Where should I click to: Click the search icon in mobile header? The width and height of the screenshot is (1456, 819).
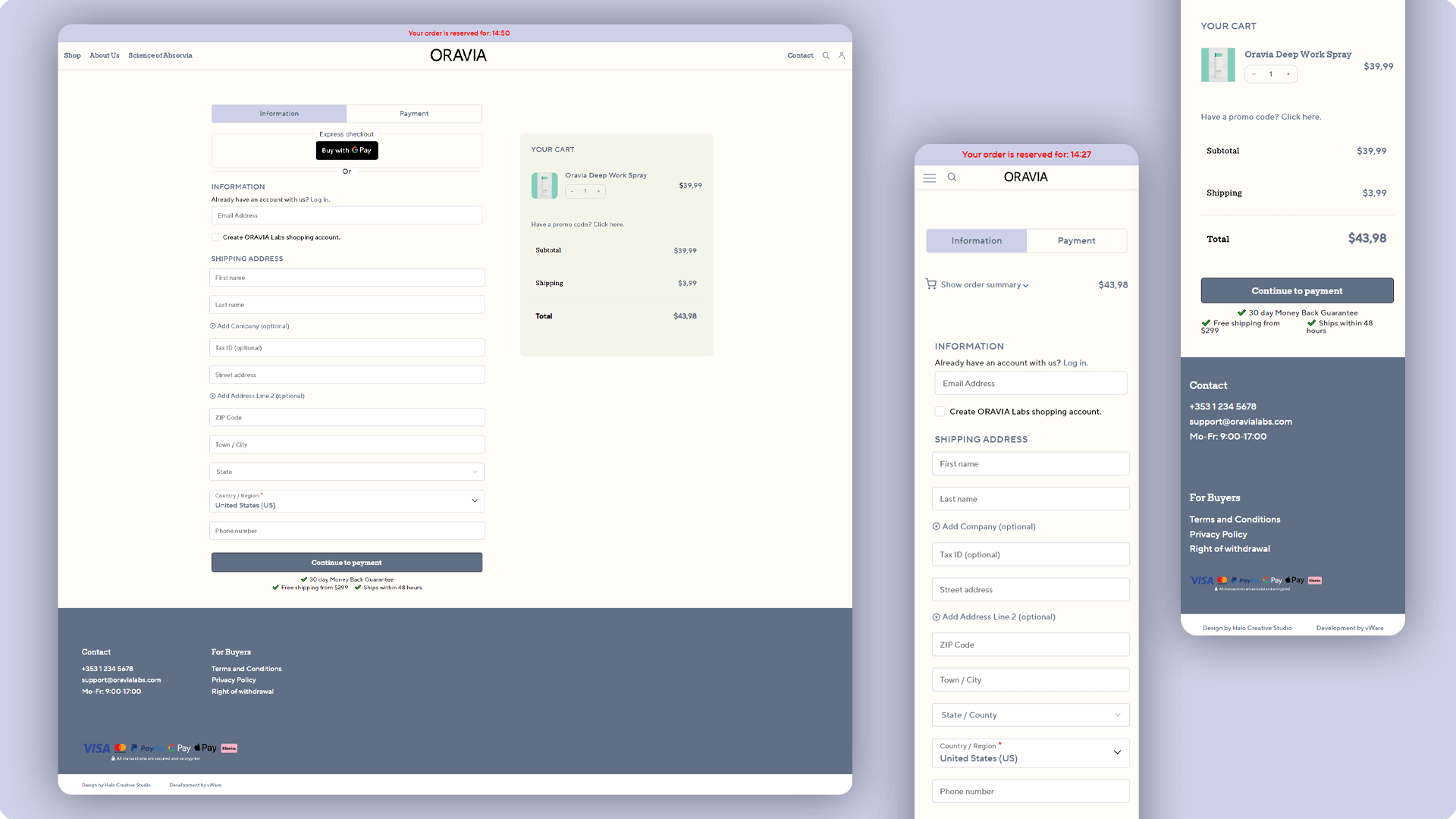pos(952,177)
